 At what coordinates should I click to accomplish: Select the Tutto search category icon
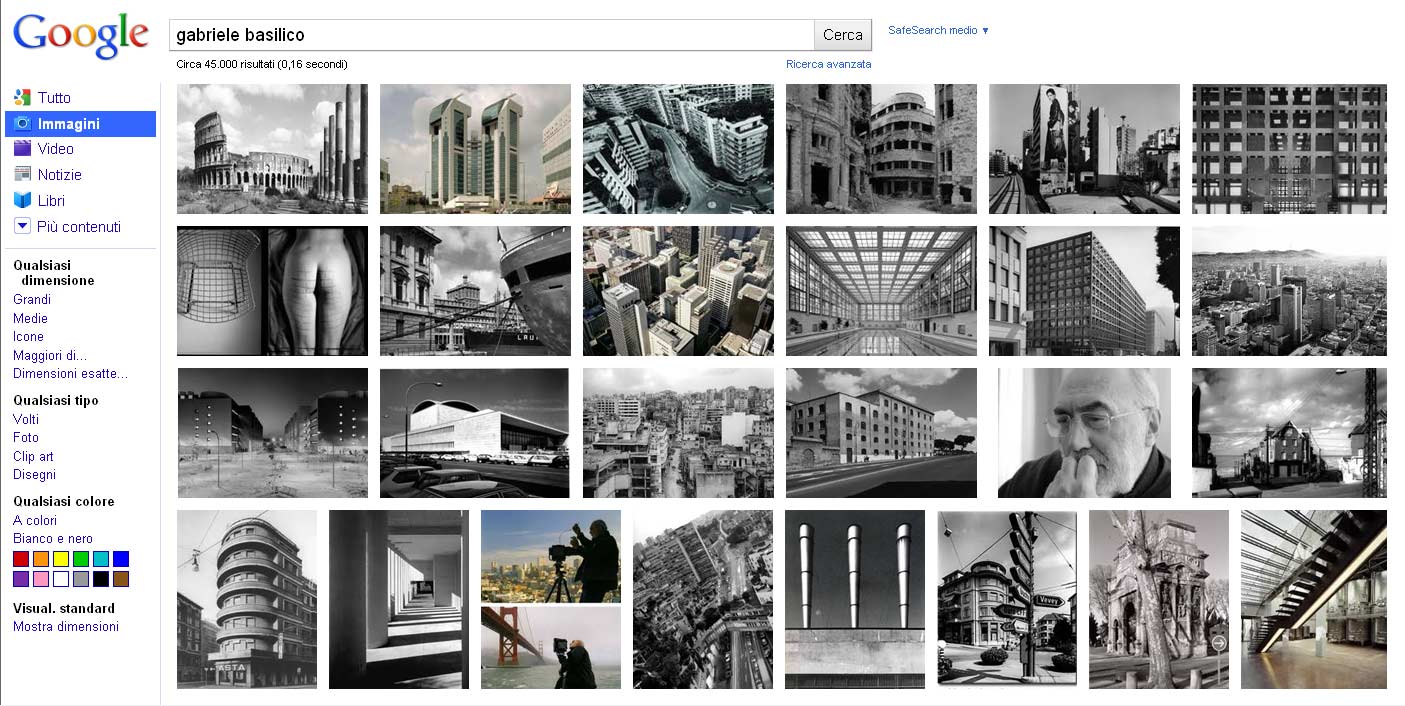tap(21, 97)
